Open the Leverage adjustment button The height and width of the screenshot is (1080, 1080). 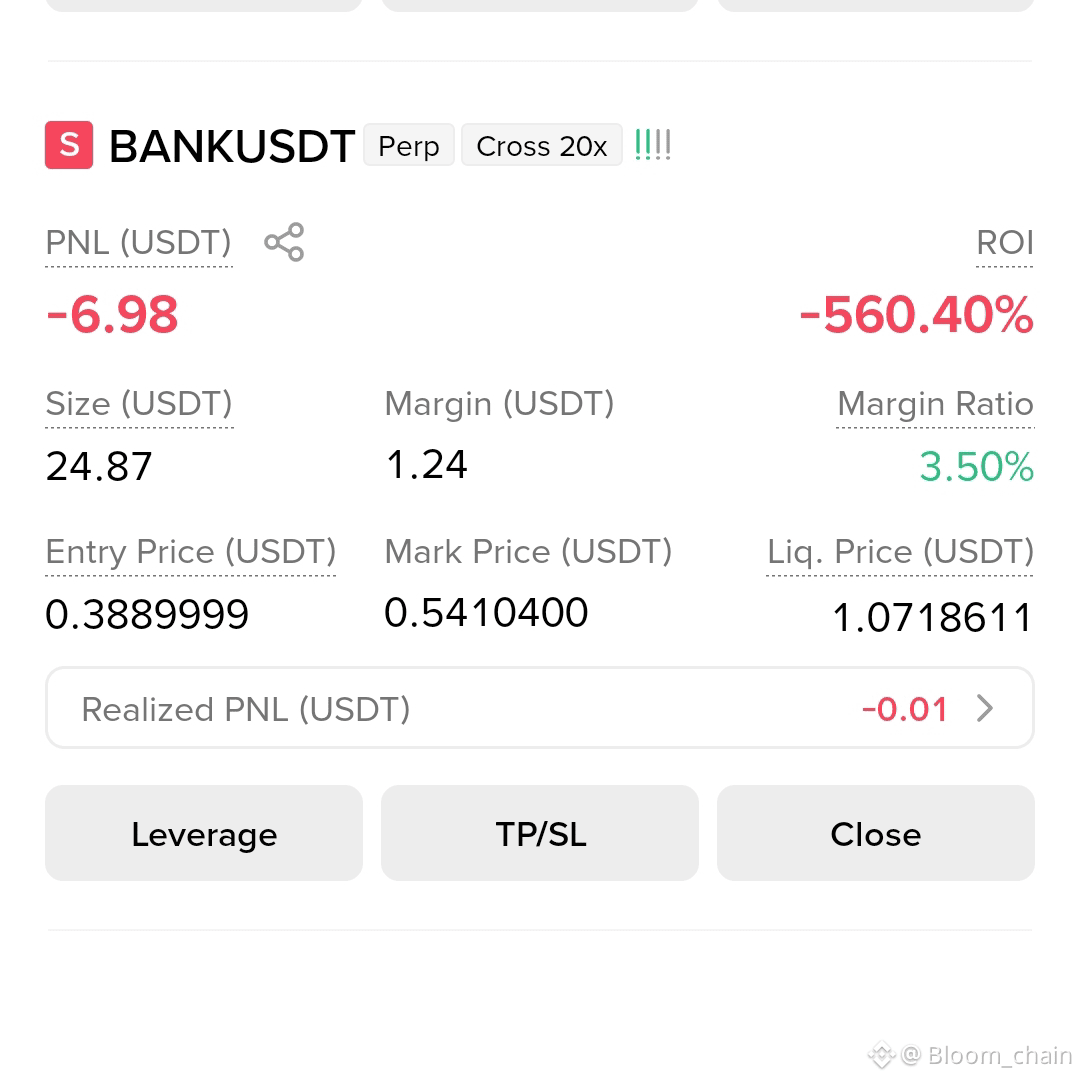point(204,833)
